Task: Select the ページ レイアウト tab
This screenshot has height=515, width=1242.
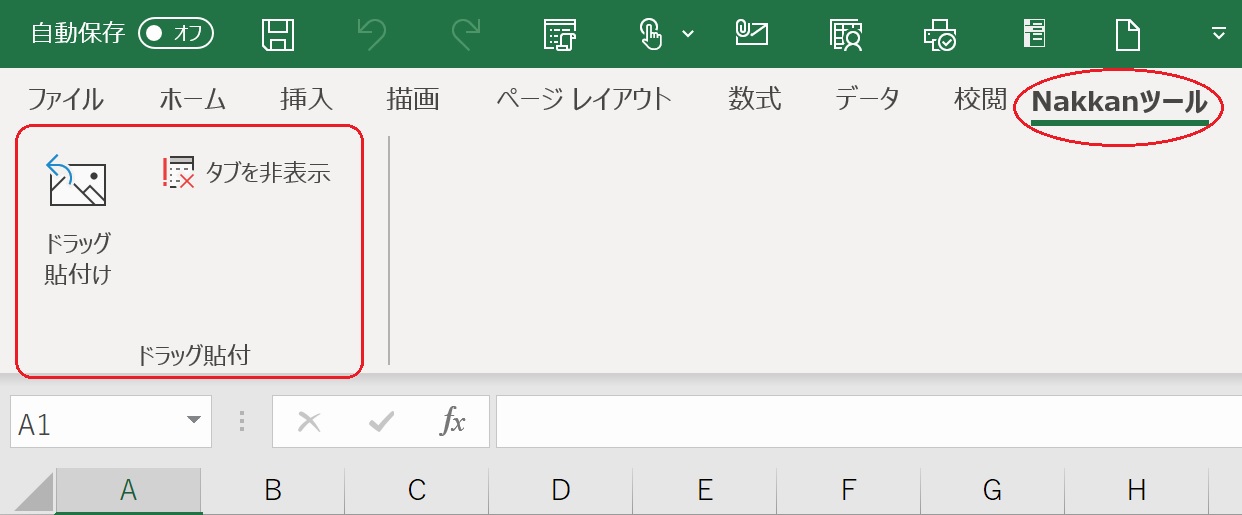Action: click(x=584, y=99)
